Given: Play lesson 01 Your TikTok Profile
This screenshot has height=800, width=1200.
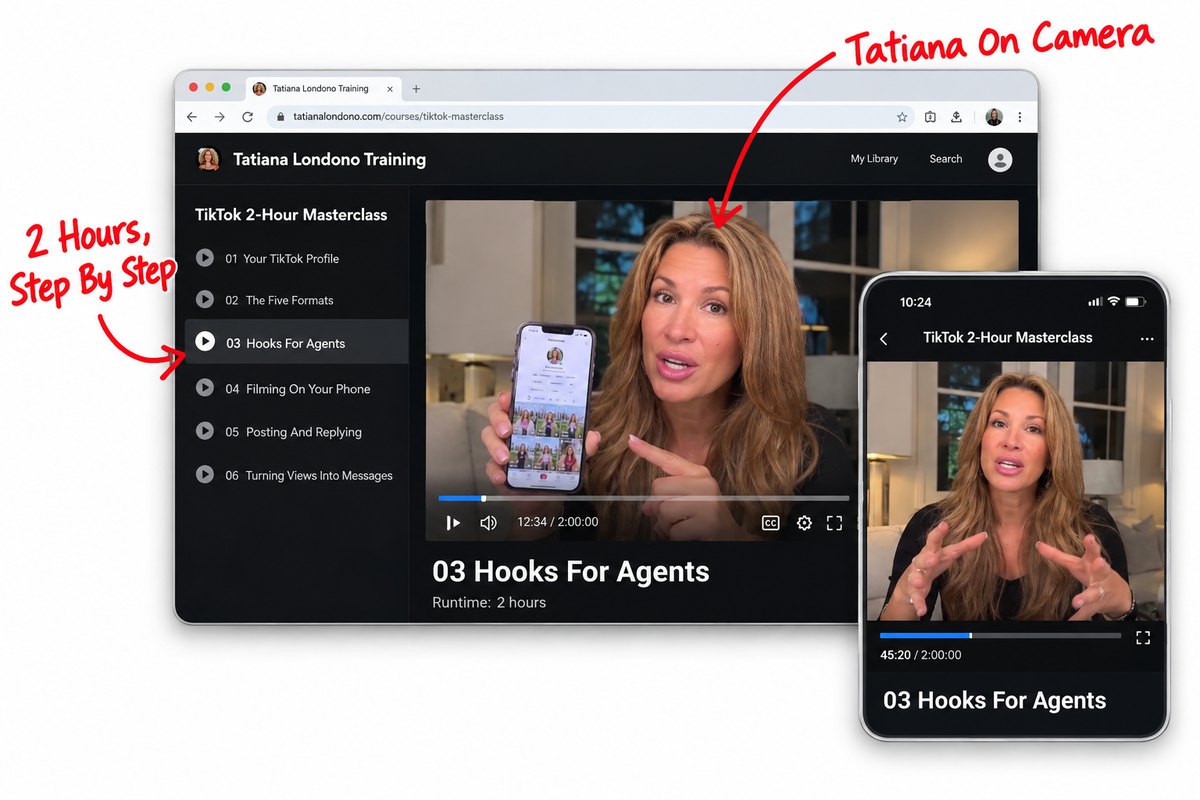Looking at the screenshot, I should [x=297, y=258].
